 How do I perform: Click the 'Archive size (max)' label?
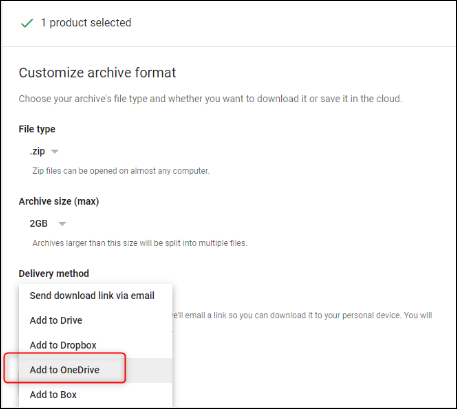pyautogui.click(x=59, y=201)
